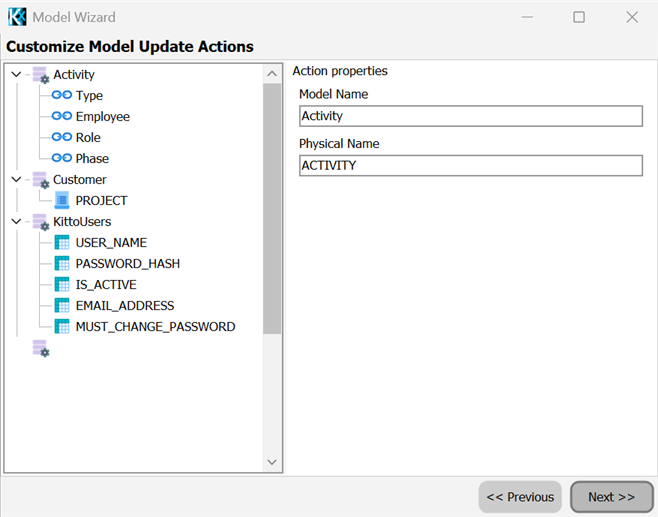Collapse the KittoUsers tree node
Viewport: 658px width, 517px height.
click(16, 221)
